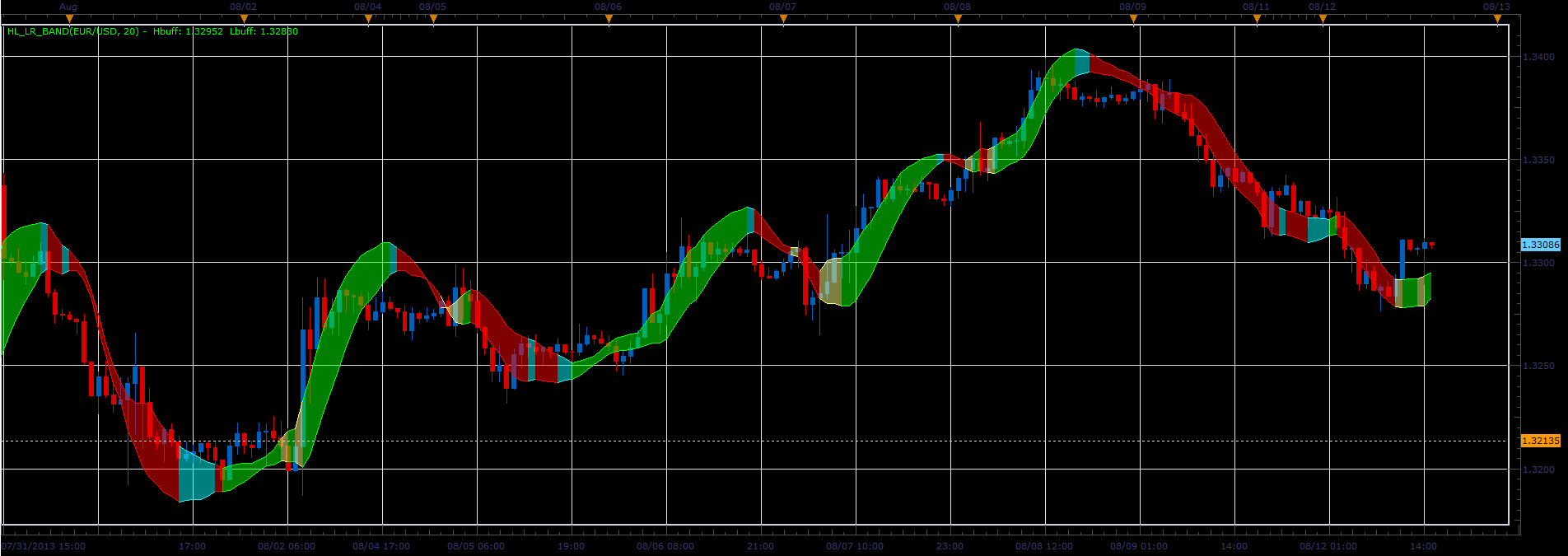Click the 08/07 10:00 time axis label
The image size is (1568, 556).
pyautogui.click(x=855, y=546)
